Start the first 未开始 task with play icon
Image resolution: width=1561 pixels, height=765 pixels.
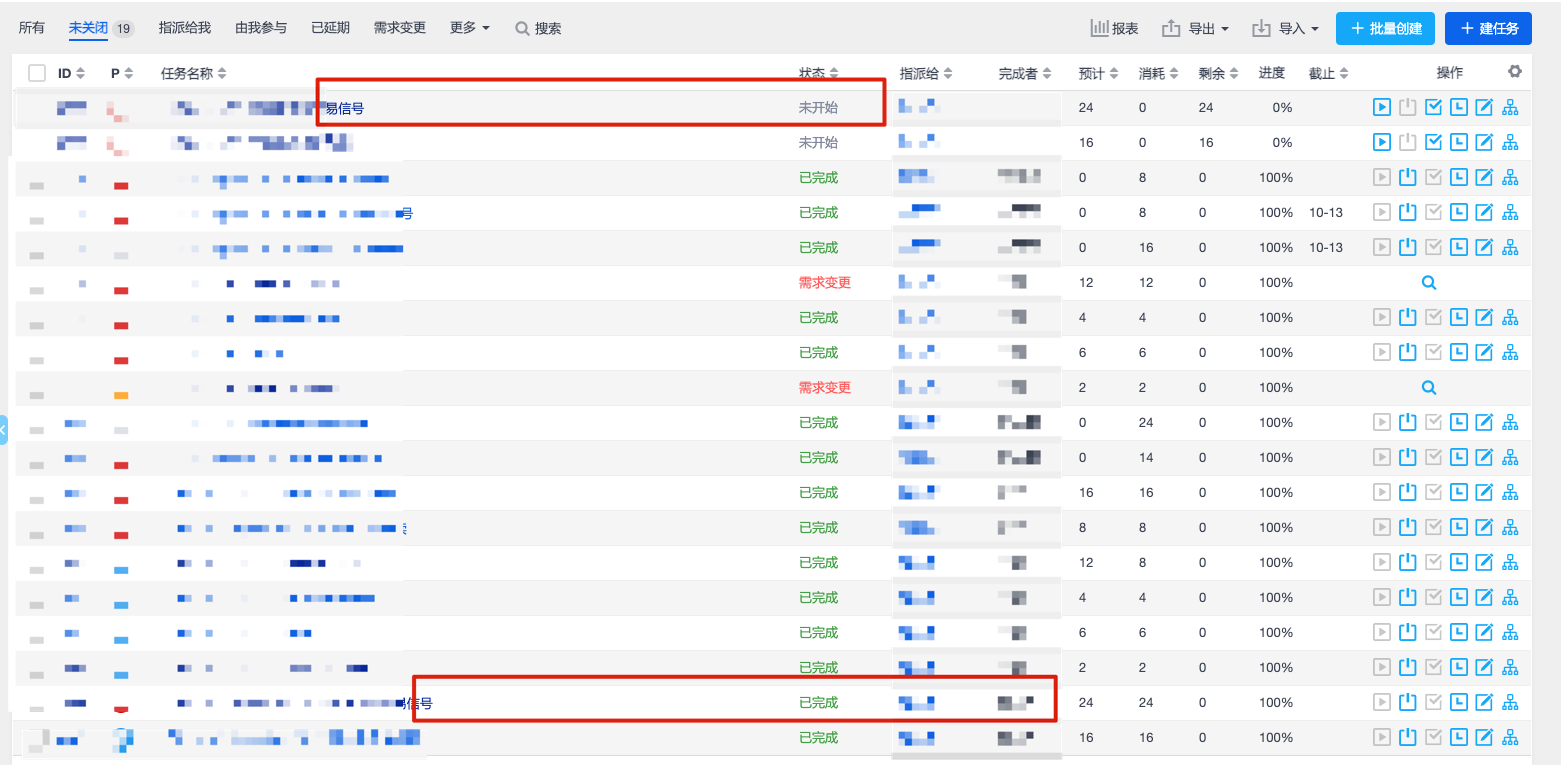point(1382,107)
